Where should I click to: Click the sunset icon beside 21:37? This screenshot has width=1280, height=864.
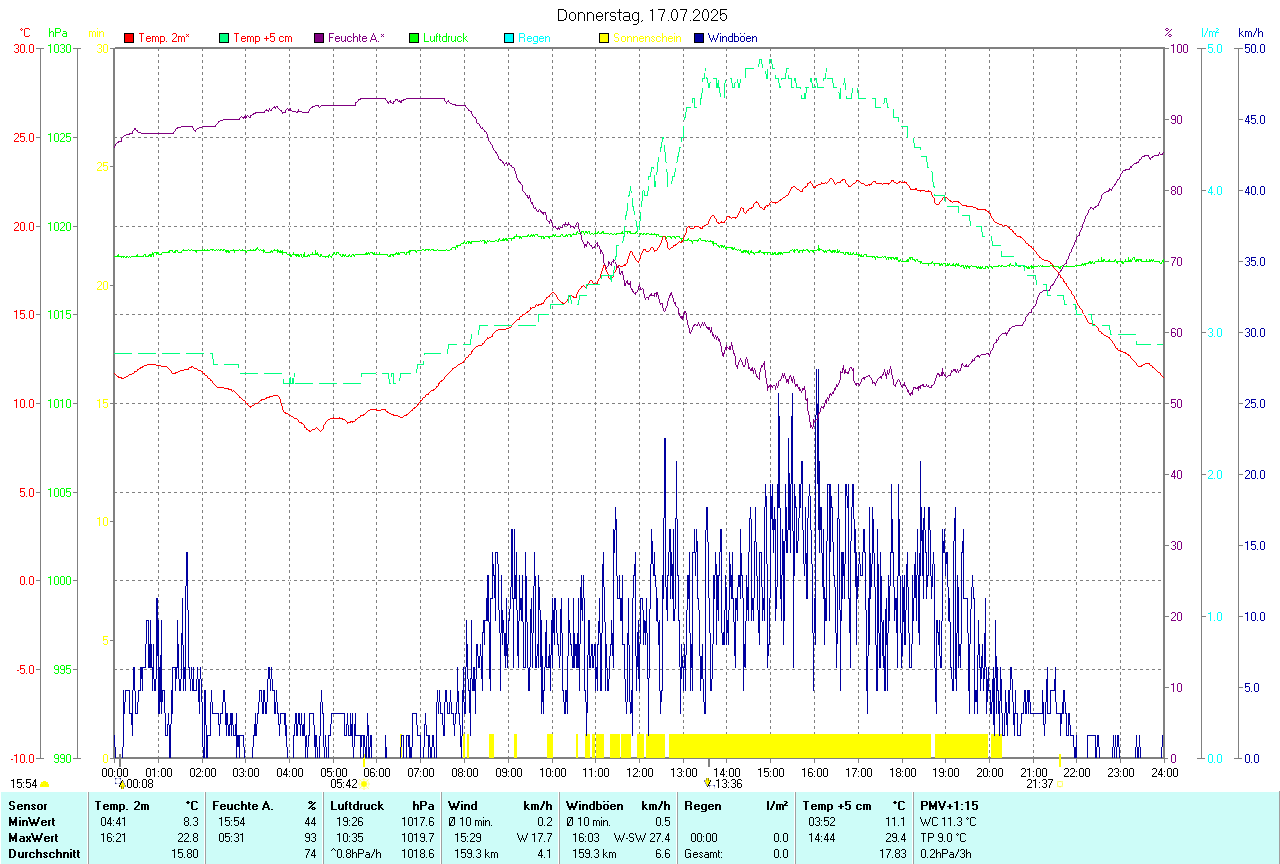[x=1060, y=784]
